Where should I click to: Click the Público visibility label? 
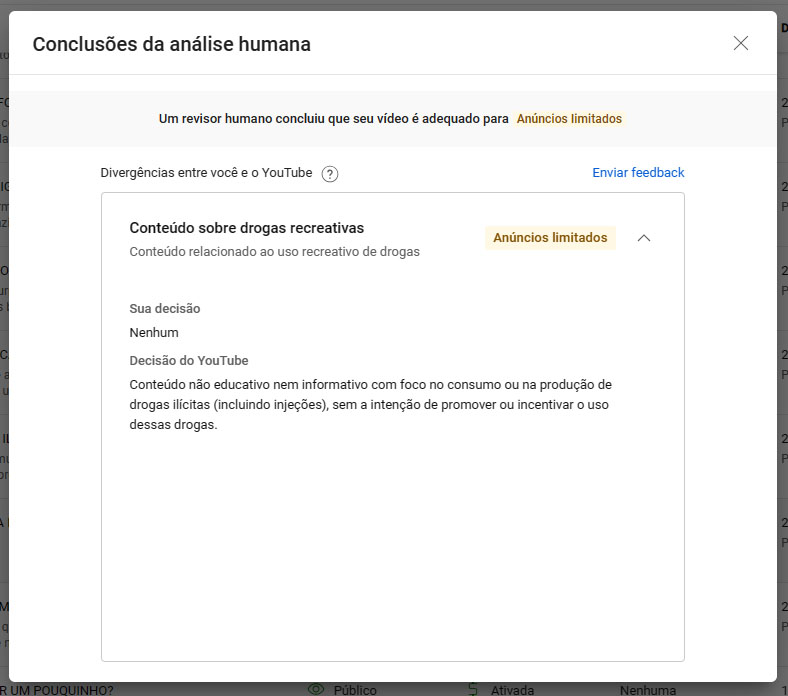pos(355,690)
